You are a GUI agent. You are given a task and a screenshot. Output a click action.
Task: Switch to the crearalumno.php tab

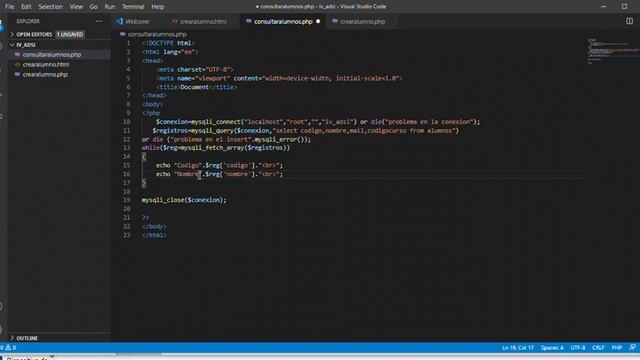click(x=362, y=21)
